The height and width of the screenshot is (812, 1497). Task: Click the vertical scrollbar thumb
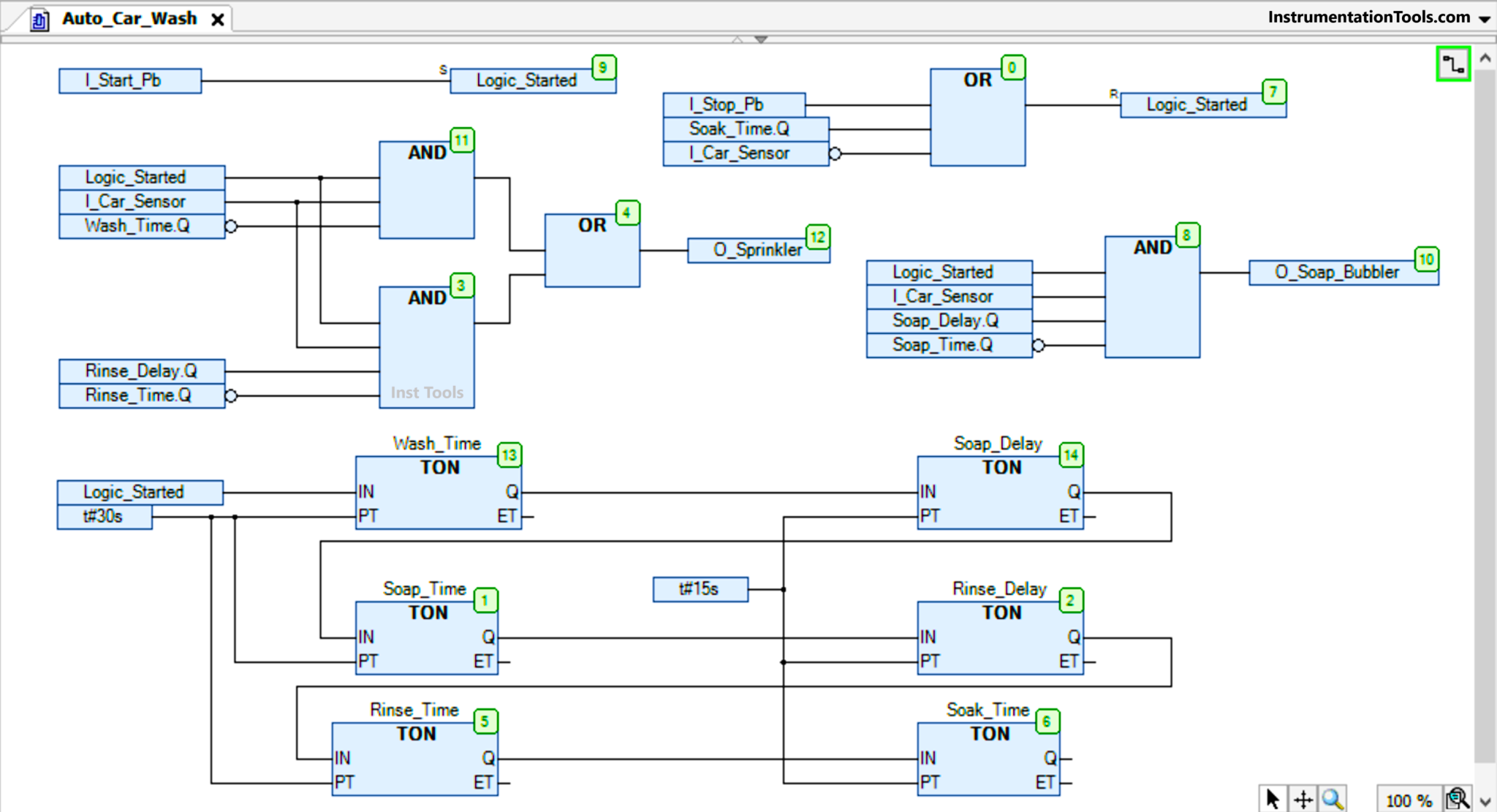(1485, 417)
